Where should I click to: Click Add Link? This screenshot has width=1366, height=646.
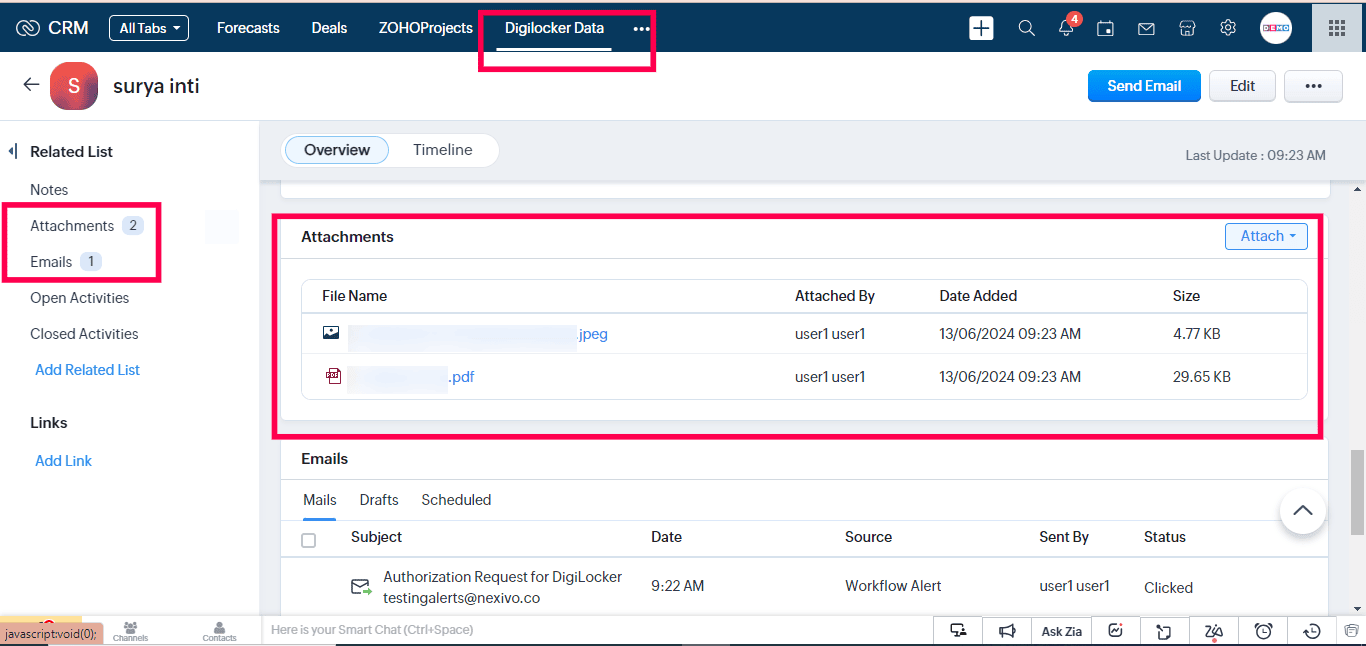click(64, 461)
